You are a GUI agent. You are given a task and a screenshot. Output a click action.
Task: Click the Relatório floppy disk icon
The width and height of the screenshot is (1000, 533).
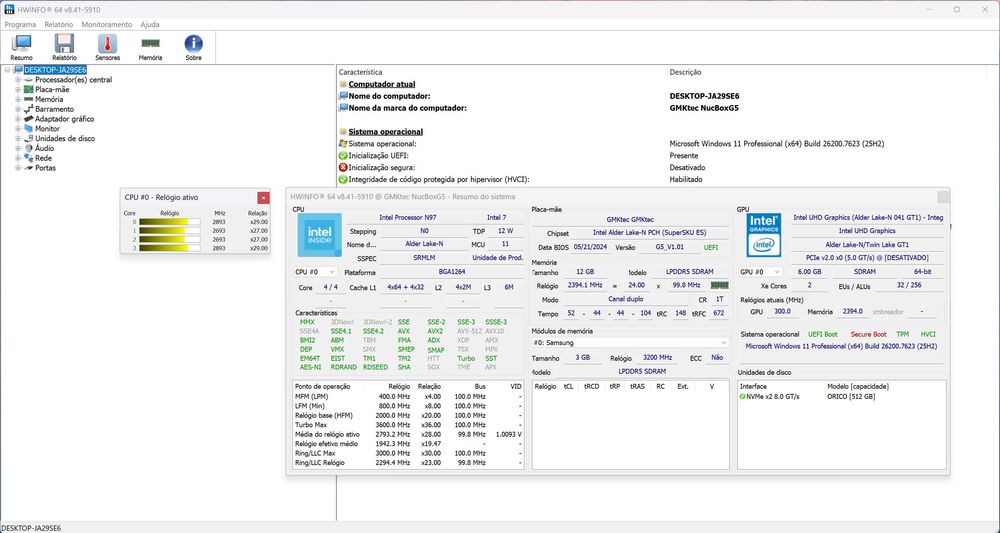[64, 45]
